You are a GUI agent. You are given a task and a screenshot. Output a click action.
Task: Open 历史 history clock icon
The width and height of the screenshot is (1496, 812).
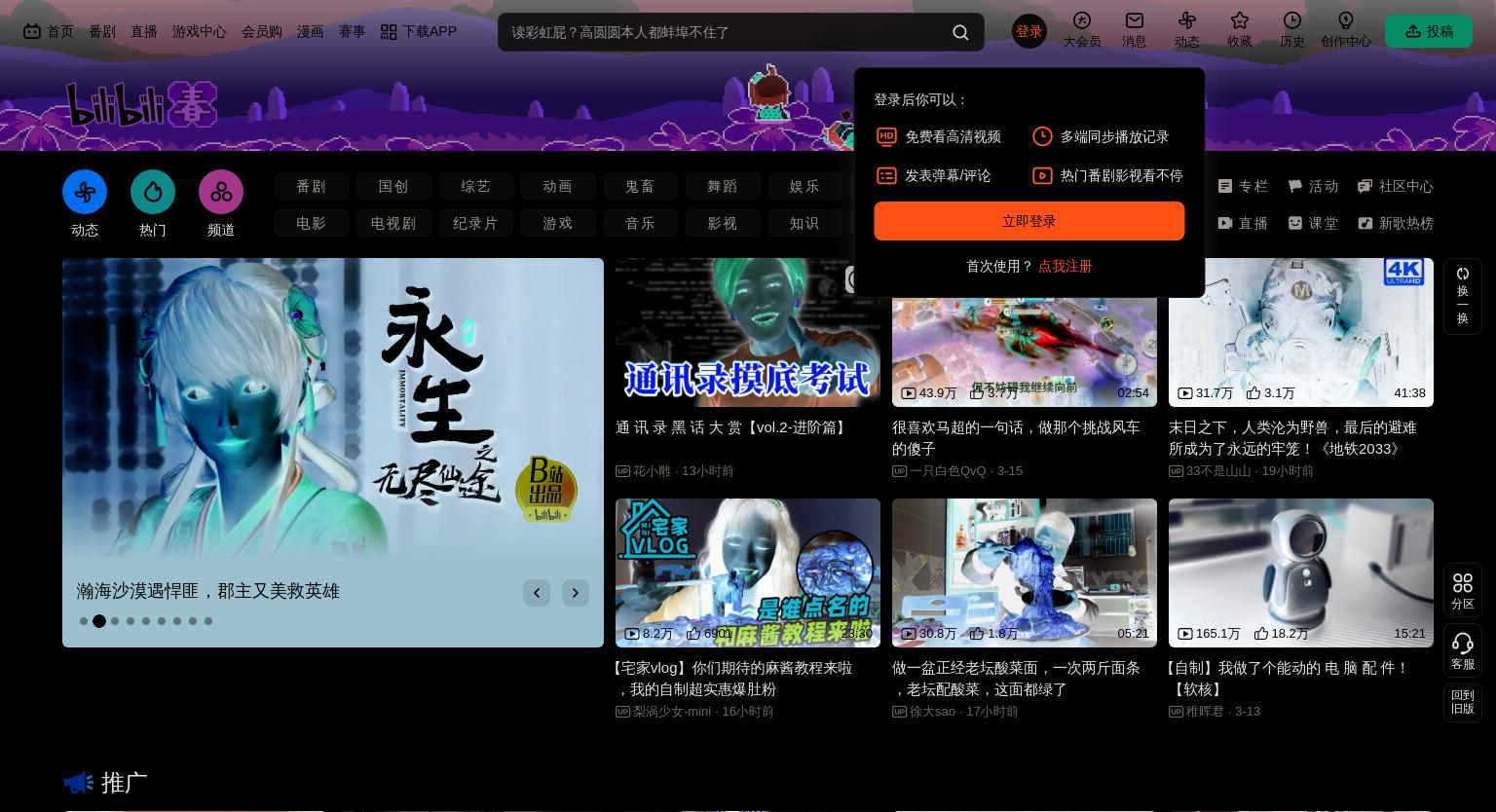[1292, 20]
